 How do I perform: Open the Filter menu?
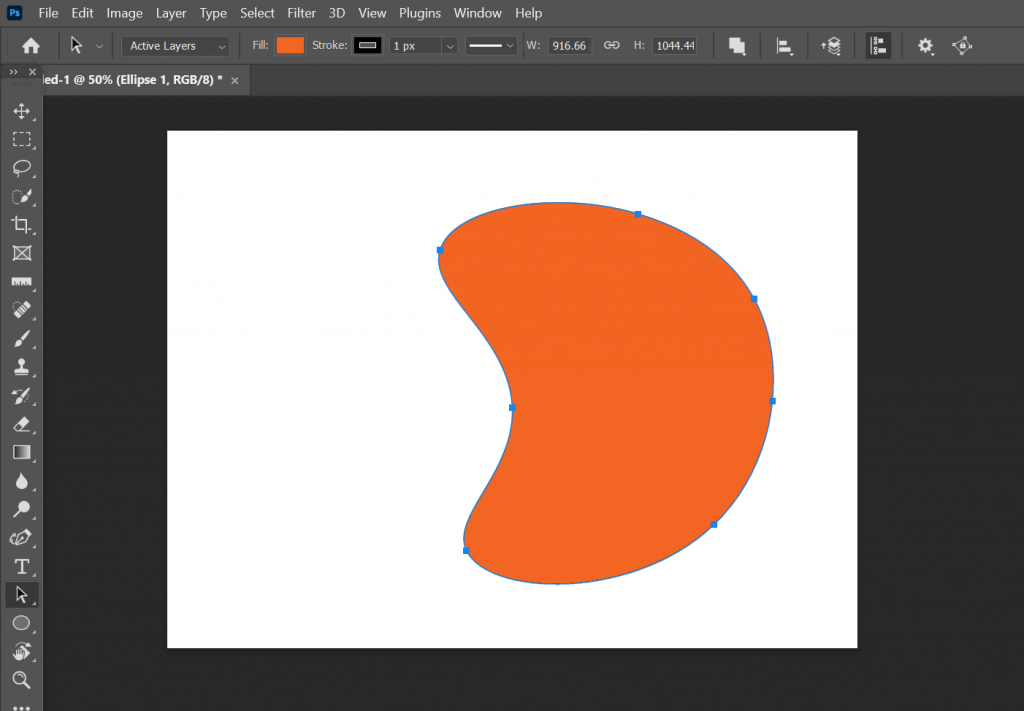tap(301, 13)
